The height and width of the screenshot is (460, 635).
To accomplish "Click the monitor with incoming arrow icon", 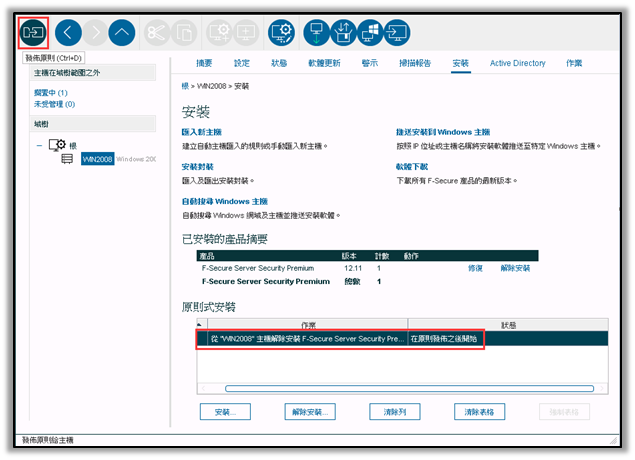I will pyautogui.click(x=397, y=32).
